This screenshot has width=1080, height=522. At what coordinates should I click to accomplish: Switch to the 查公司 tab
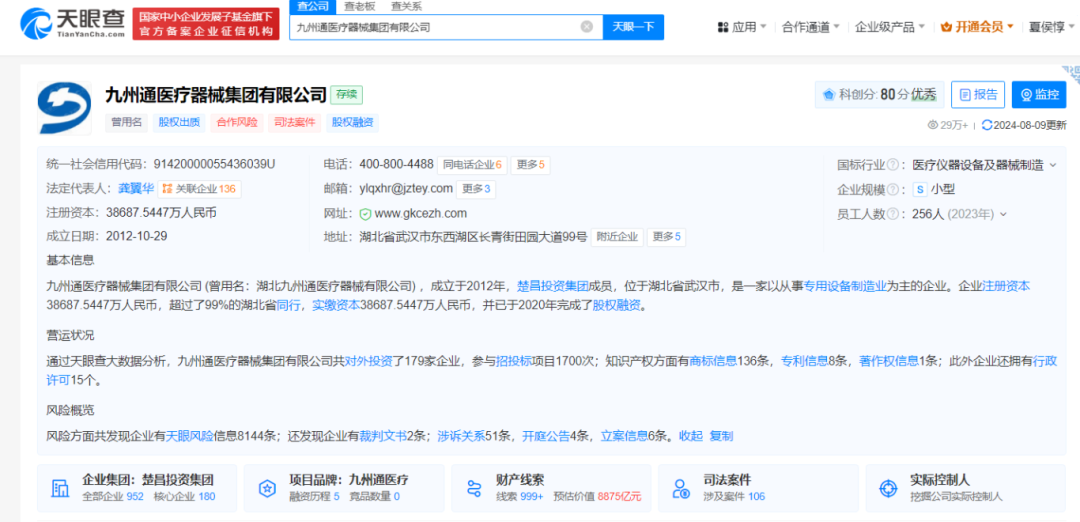[x=313, y=6]
